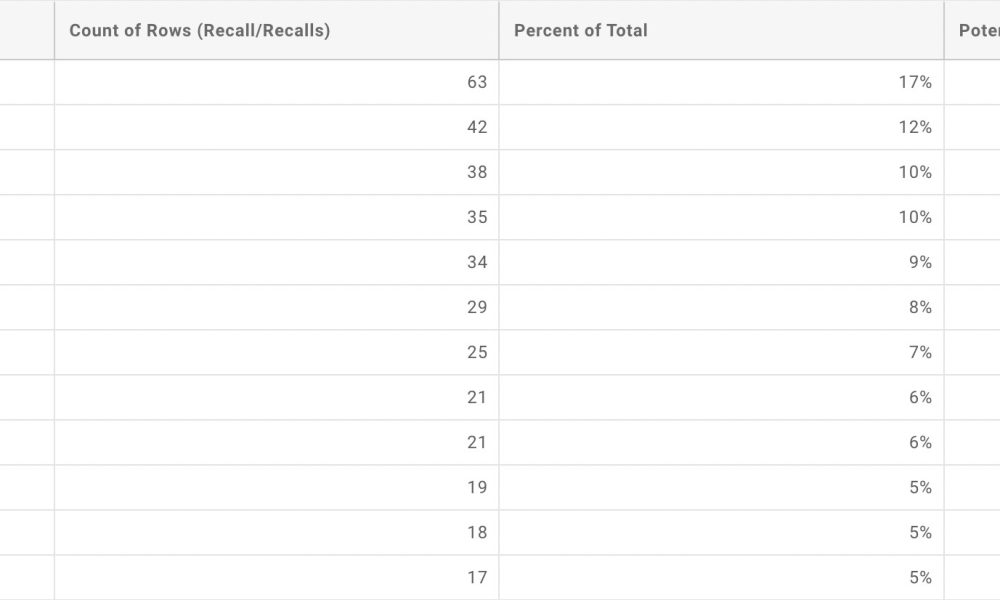Sort by Count of Rows (Recall/Recalls) header

[x=276, y=31]
